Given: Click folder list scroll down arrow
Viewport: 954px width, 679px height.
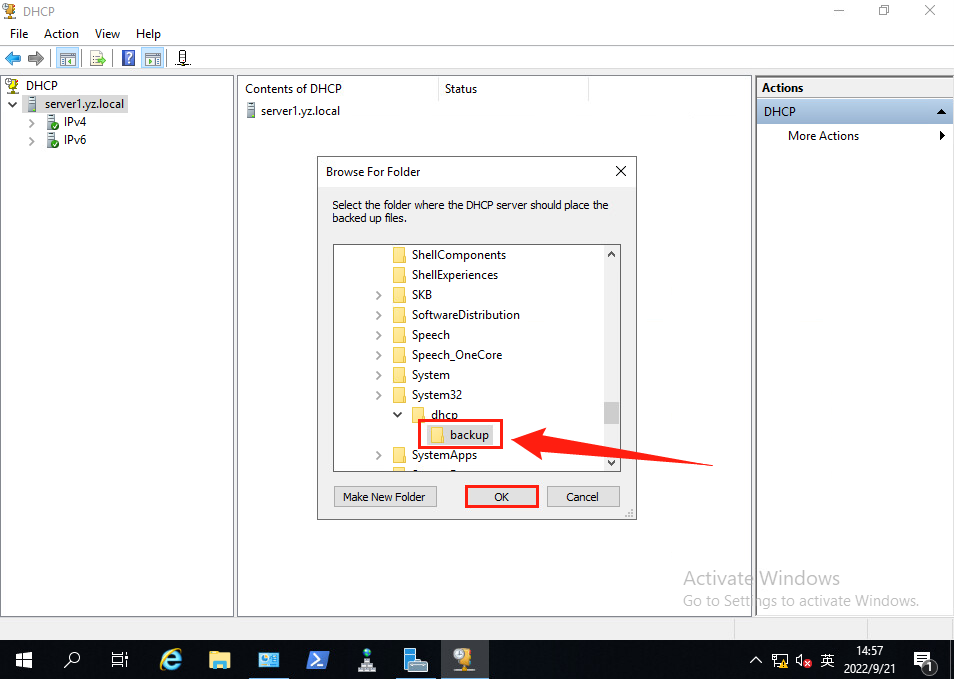Looking at the screenshot, I should pyautogui.click(x=611, y=463).
